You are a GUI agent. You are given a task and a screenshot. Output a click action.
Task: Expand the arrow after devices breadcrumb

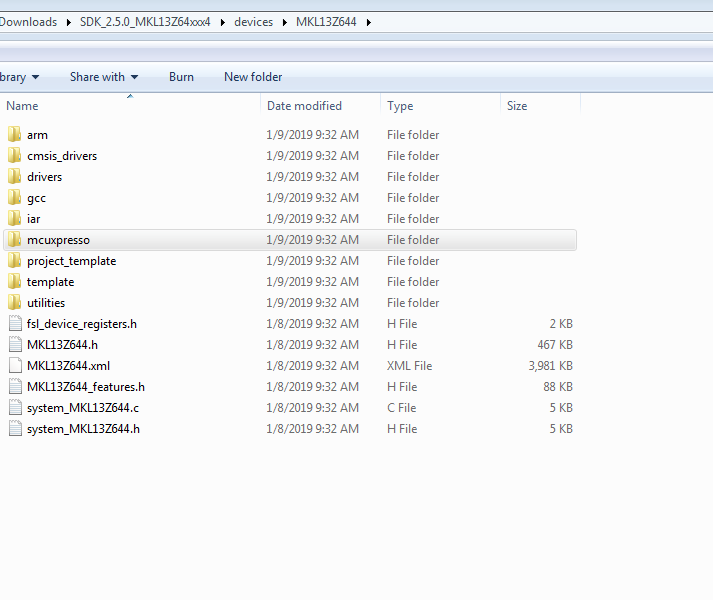click(x=285, y=22)
